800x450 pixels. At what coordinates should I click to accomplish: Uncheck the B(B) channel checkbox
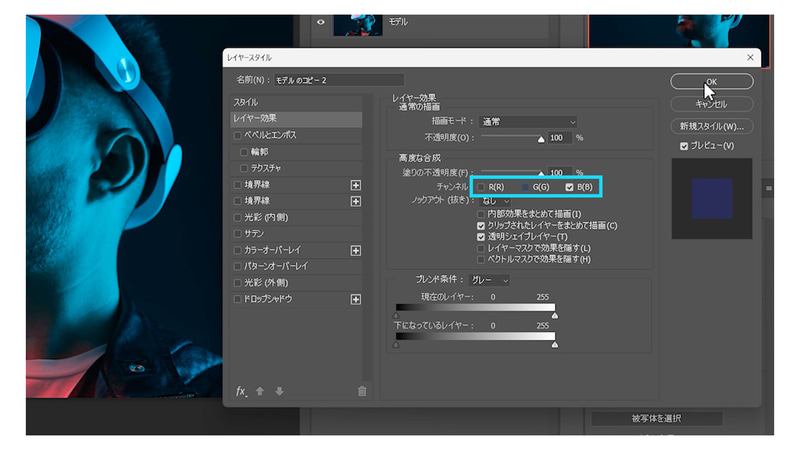pyautogui.click(x=569, y=187)
